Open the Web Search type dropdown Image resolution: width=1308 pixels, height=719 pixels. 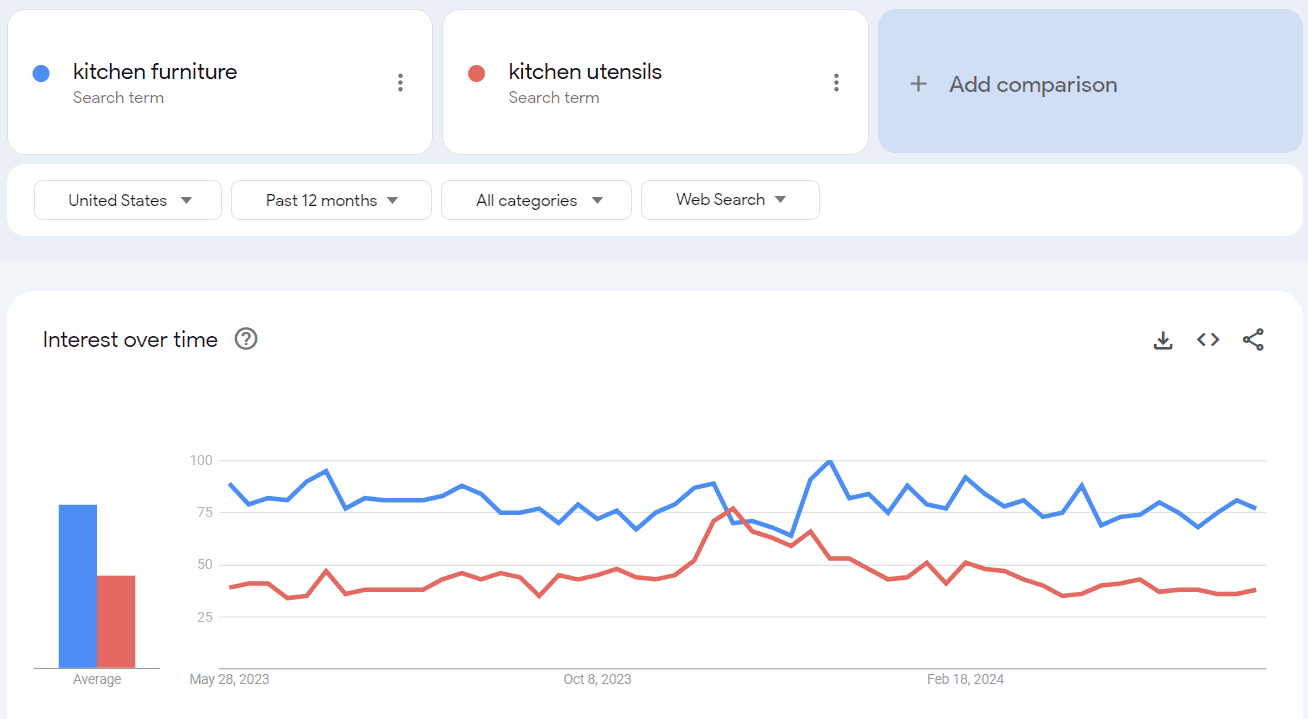730,200
